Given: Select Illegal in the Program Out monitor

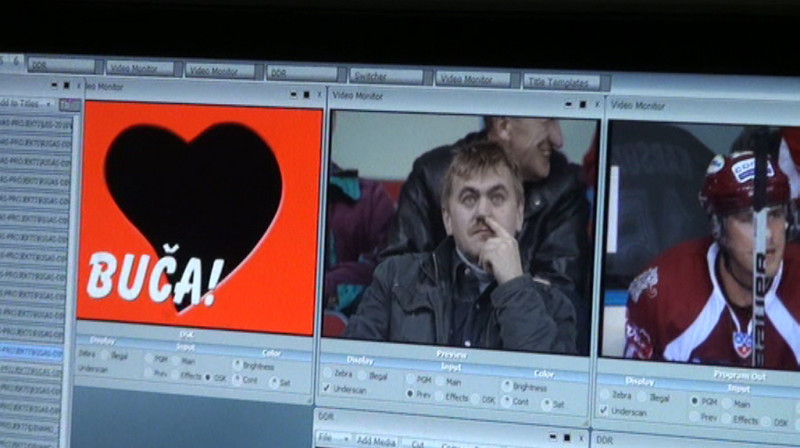Looking at the screenshot, I should 642,397.
